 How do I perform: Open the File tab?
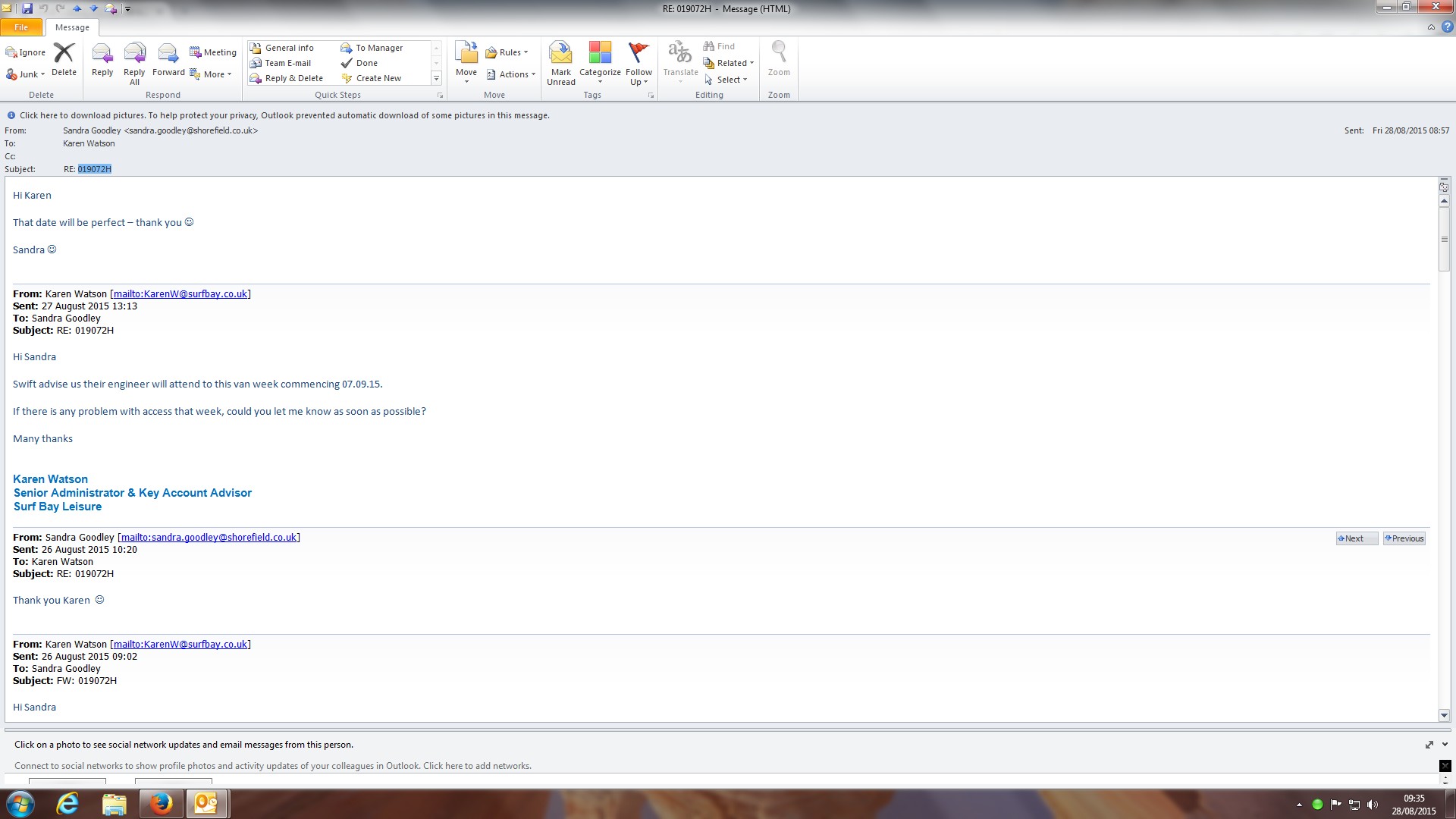point(21,27)
